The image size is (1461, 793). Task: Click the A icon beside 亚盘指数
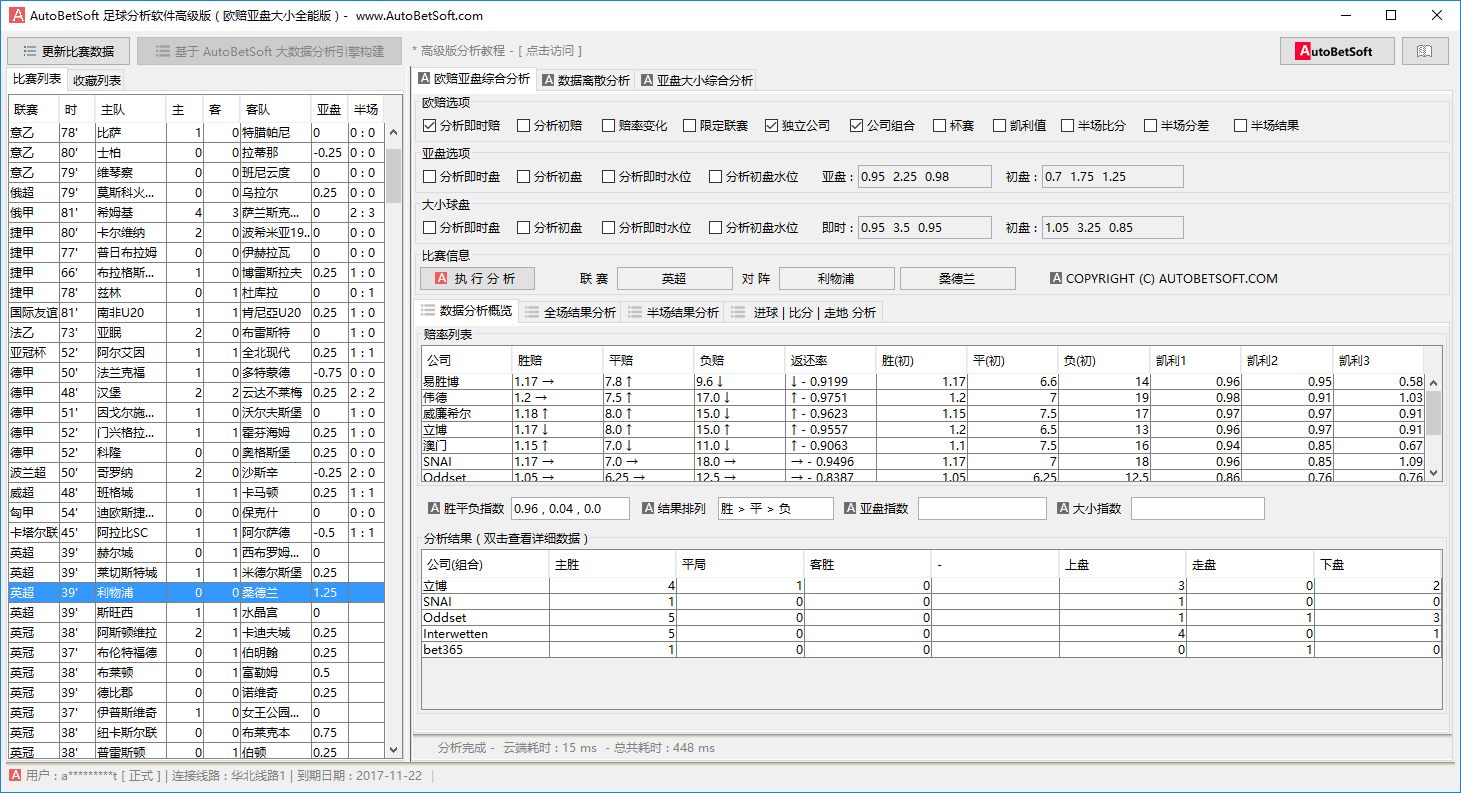[850, 508]
